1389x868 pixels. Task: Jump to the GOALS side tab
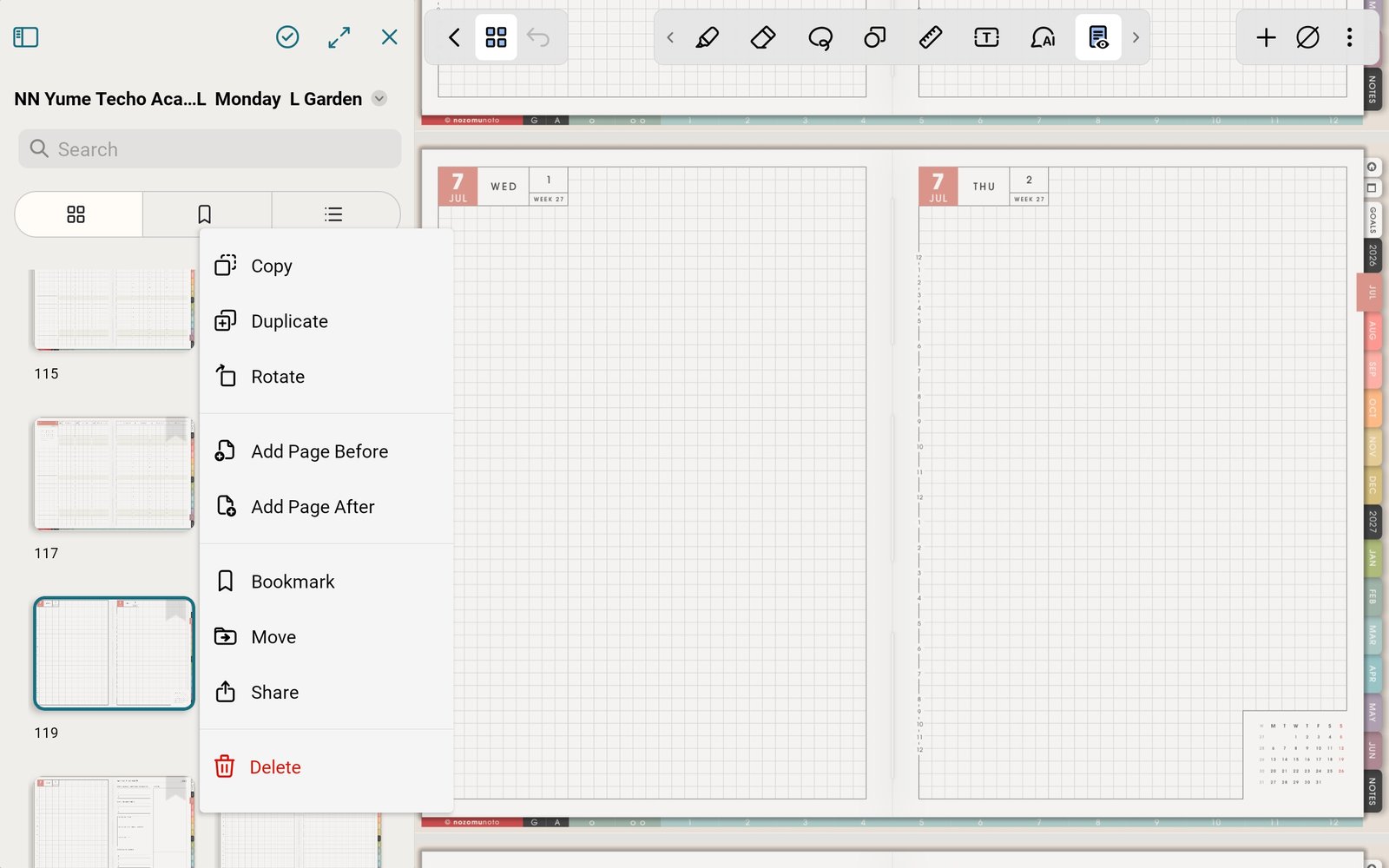(1373, 220)
